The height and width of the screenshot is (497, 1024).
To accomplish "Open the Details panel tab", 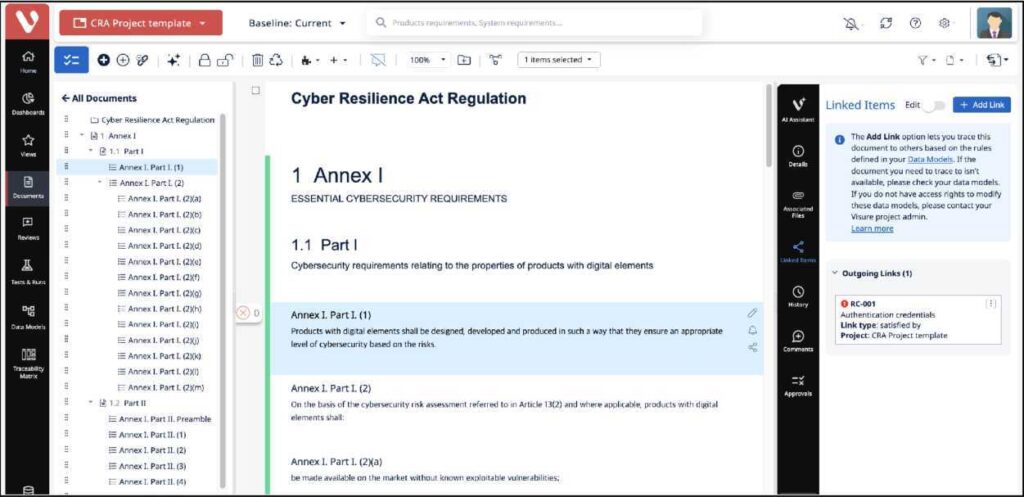I will [797, 156].
